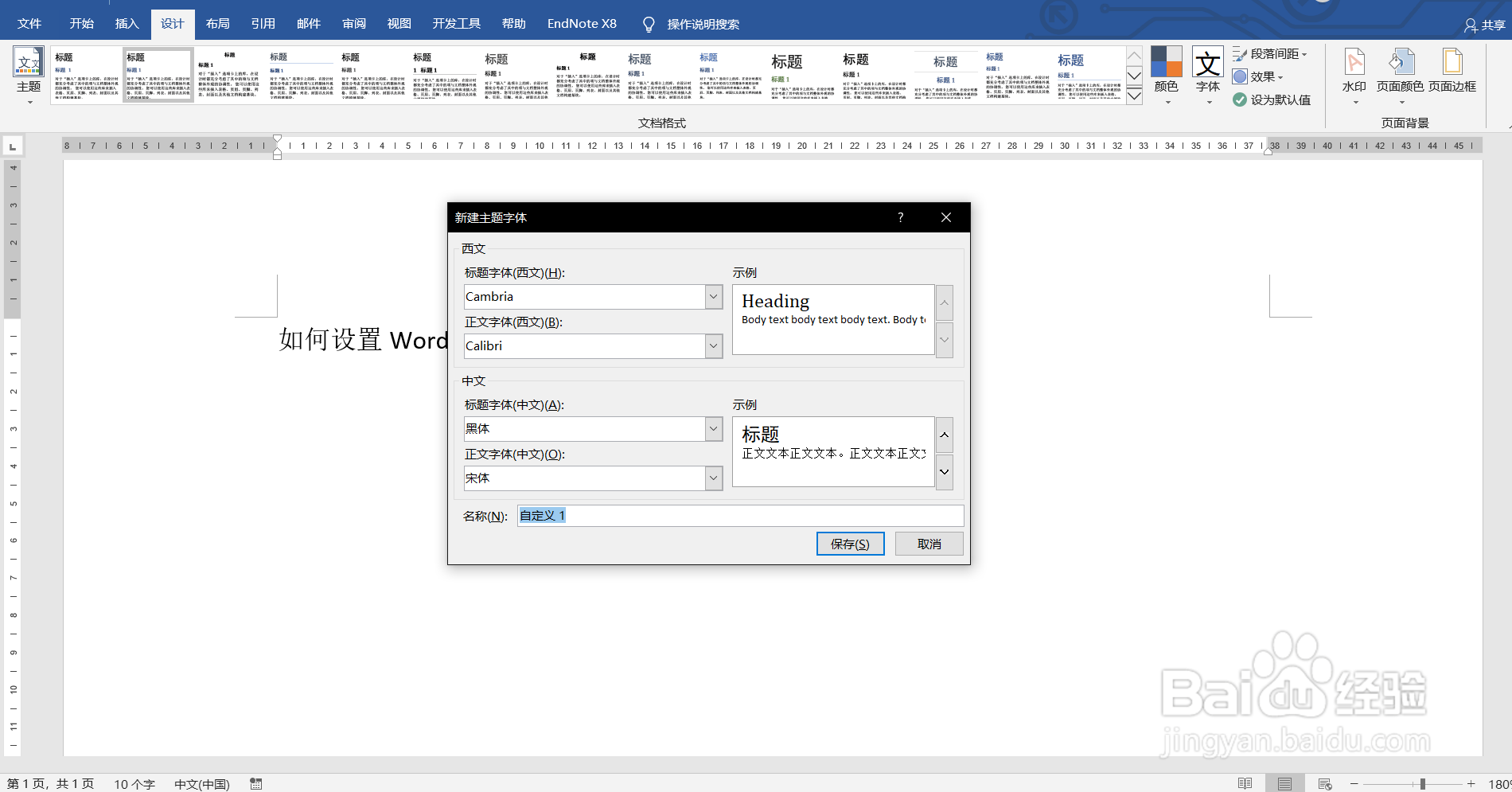The image size is (1512, 792).
Task: Open the 颜色 theme colors menu
Action: tap(1166, 76)
